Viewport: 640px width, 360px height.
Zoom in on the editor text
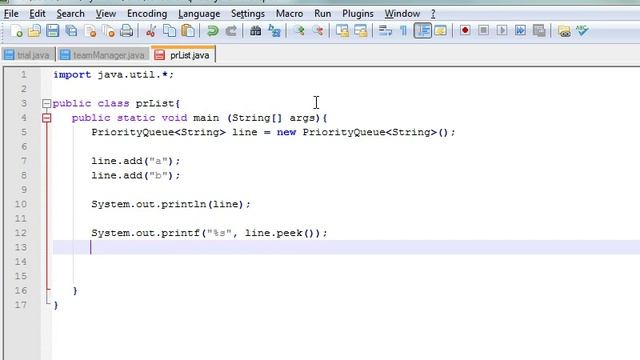(299, 31)
